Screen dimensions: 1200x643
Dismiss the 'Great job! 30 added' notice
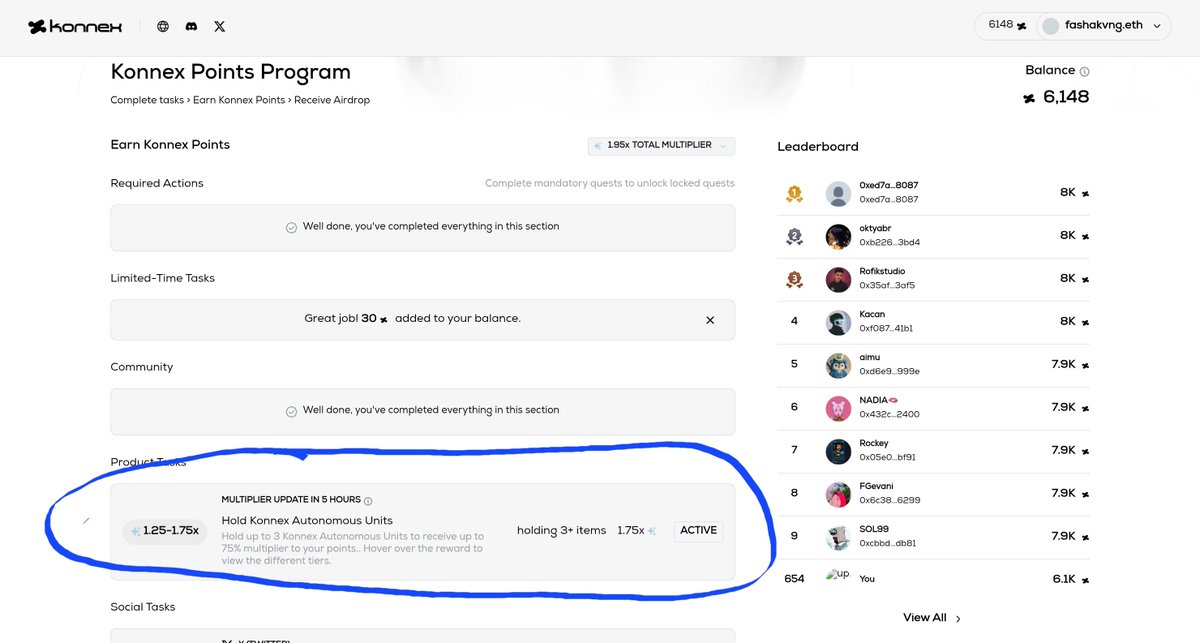click(x=710, y=320)
